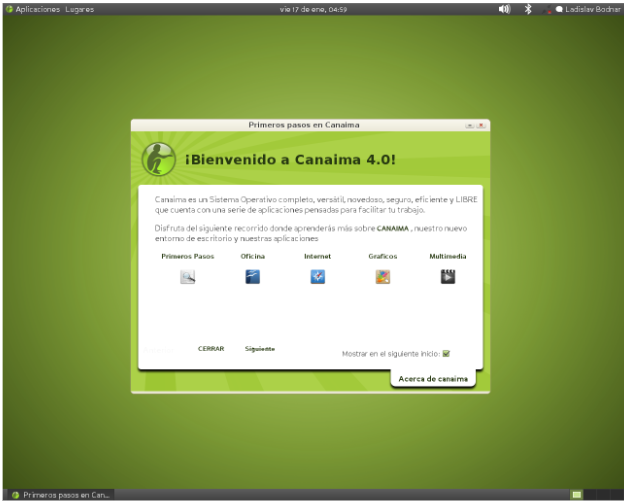The width and height of the screenshot is (624, 502).
Task: Click the Internet label
Action: [317, 256]
